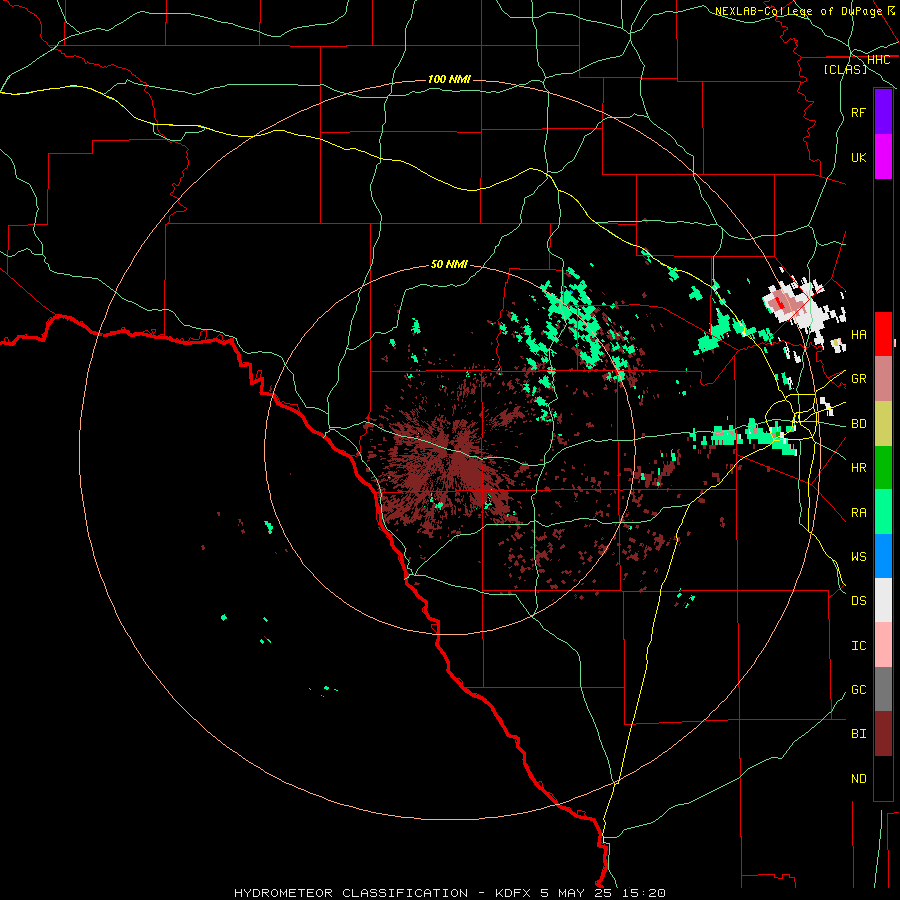Click the ND legend label

[x=858, y=779]
